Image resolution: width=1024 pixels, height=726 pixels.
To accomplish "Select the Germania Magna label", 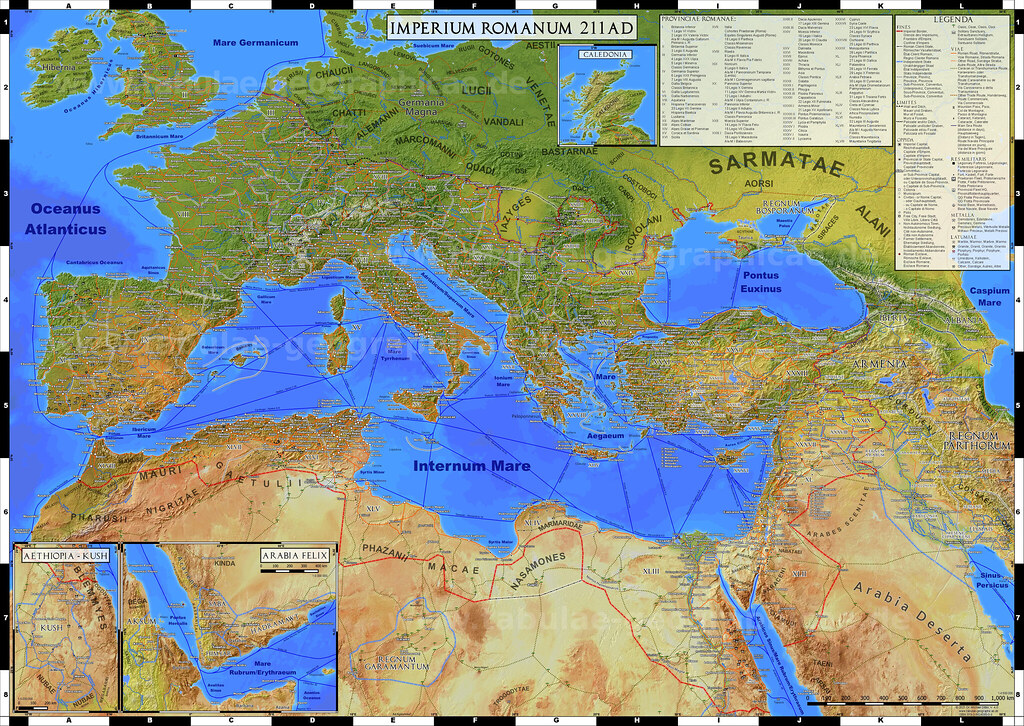I will point(421,107).
